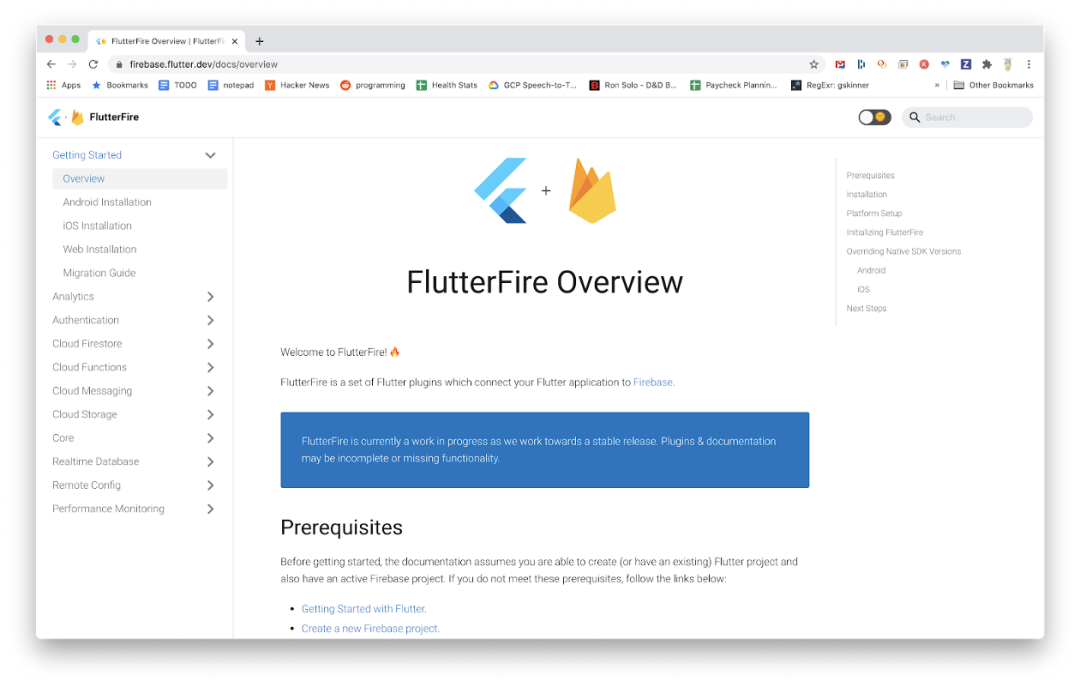Open Web Installation page

[x=99, y=249]
